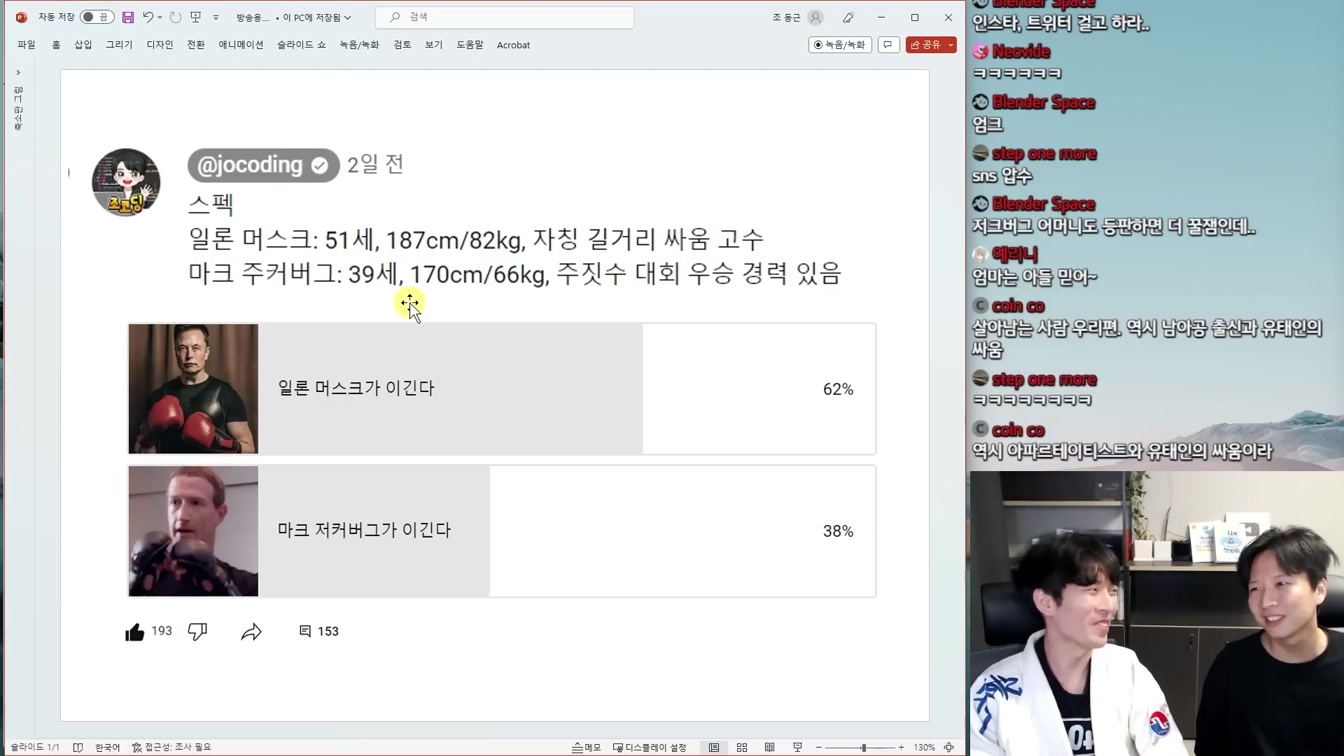The image size is (1344, 756).
Task: Open the 홈 (Home) tab
Action: click(56, 45)
